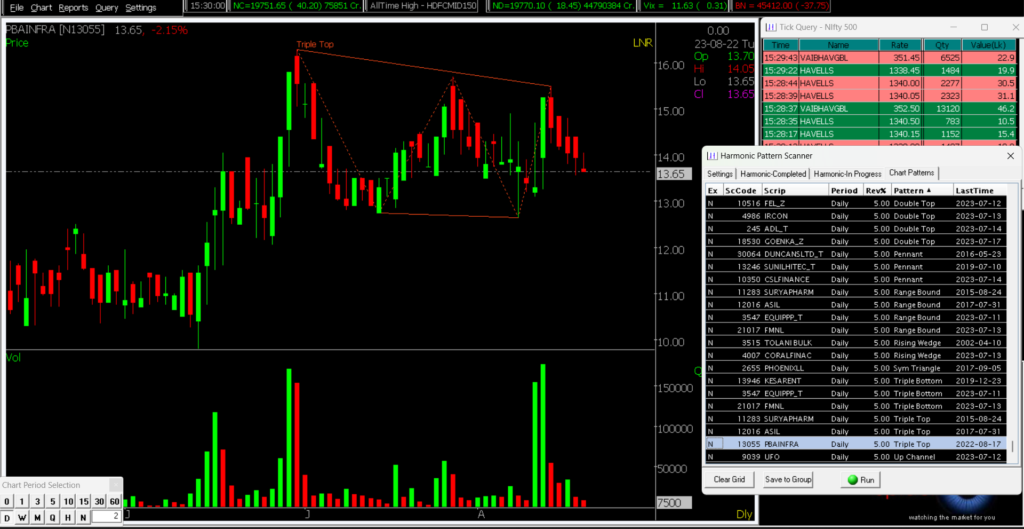This screenshot has height=529, width=1024.
Task: Click the Name header in Tick Query
Action: [838, 45]
